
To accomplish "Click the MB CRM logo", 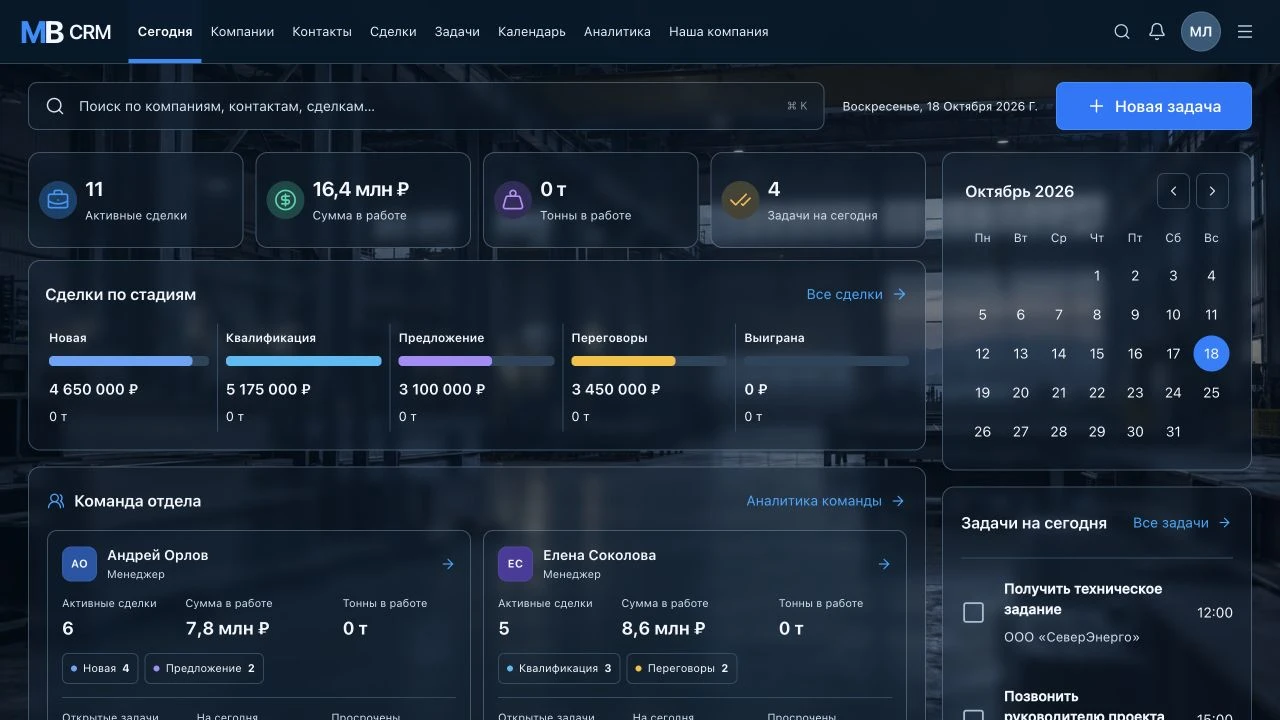I will pos(66,32).
